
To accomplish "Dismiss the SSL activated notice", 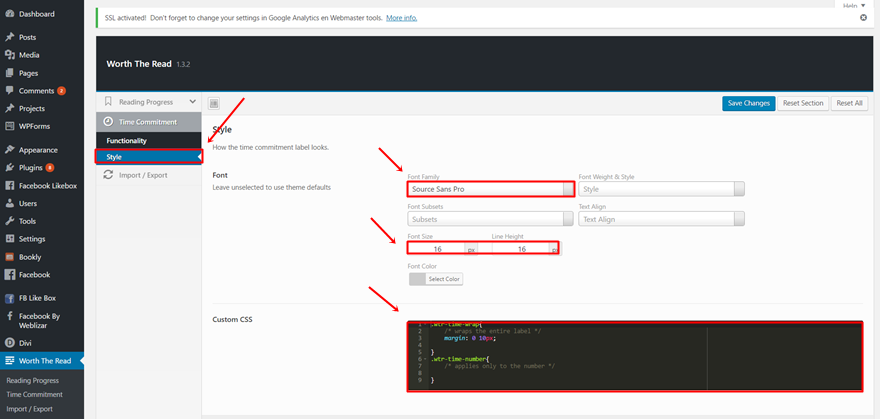I will [x=864, y=18].
